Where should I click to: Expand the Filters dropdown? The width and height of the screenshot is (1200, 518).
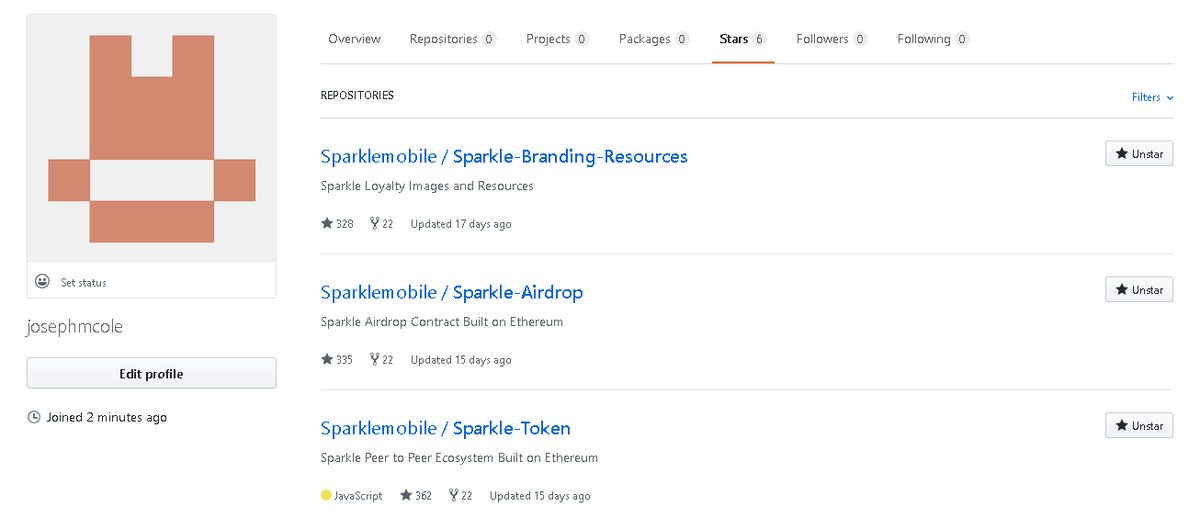coord(1152,97)
